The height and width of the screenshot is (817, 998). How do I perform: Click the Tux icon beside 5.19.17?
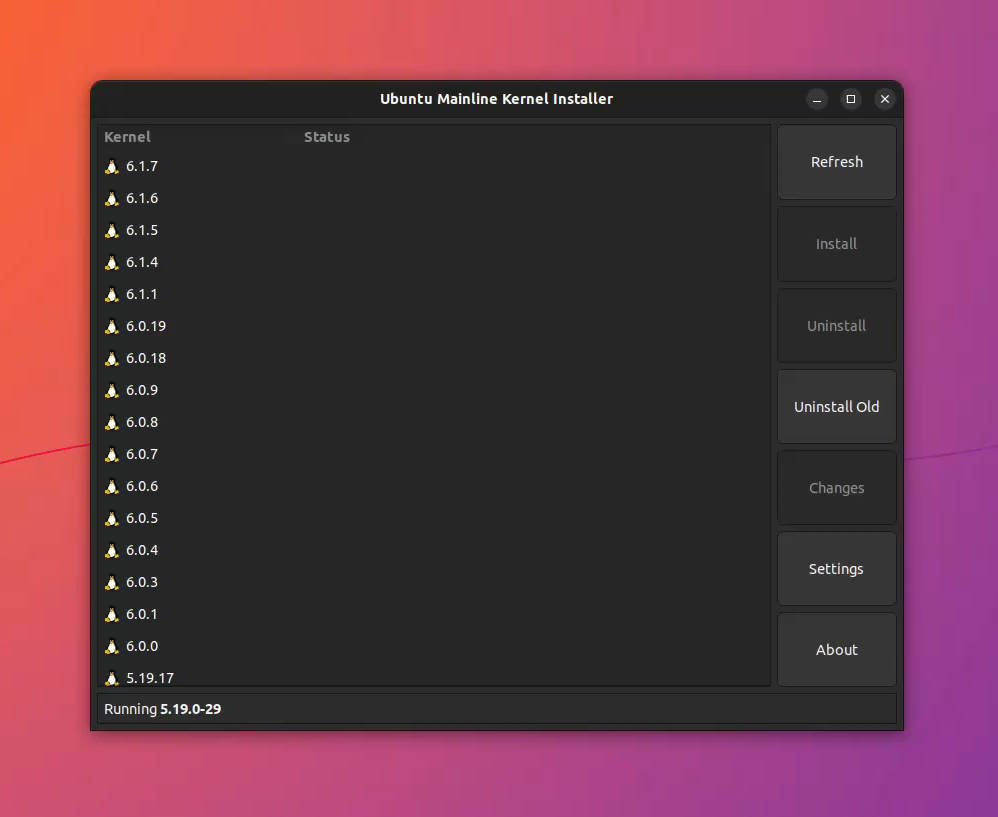[x=111, y=678]
